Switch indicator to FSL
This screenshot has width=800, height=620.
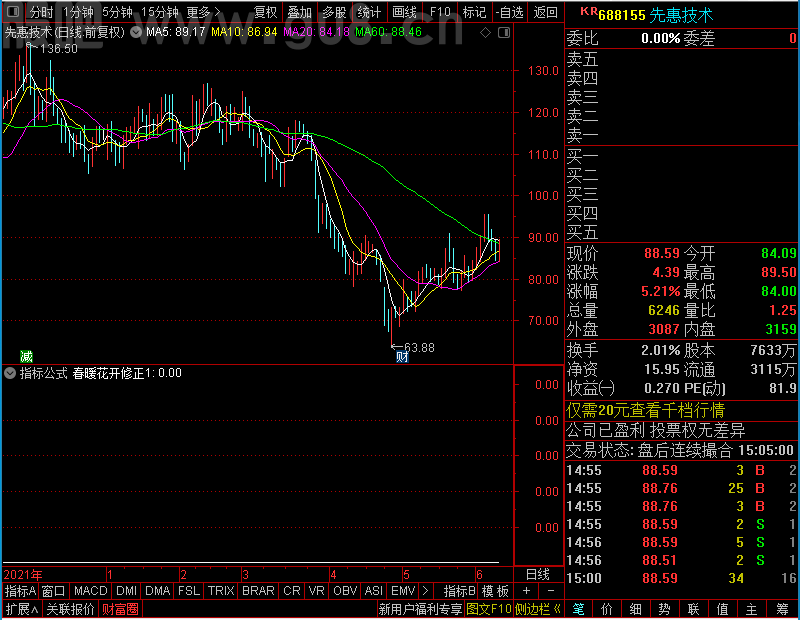point(189,591)
